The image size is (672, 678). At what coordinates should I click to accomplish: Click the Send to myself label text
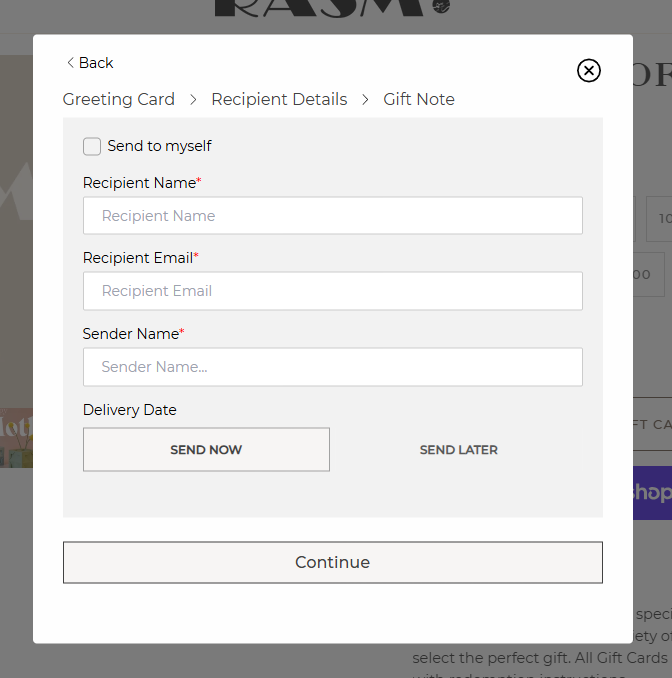160,146
